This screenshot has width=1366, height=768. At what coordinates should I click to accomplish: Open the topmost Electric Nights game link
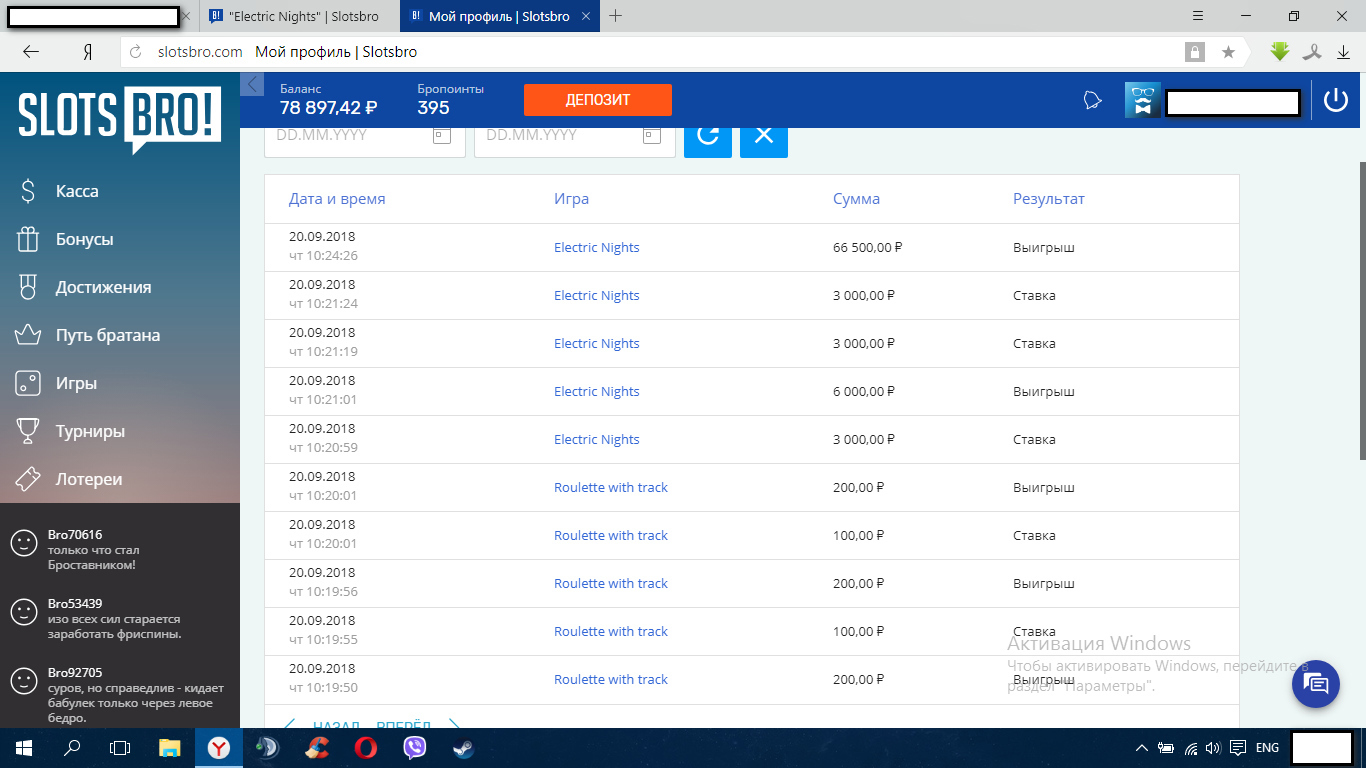[596, 248]
